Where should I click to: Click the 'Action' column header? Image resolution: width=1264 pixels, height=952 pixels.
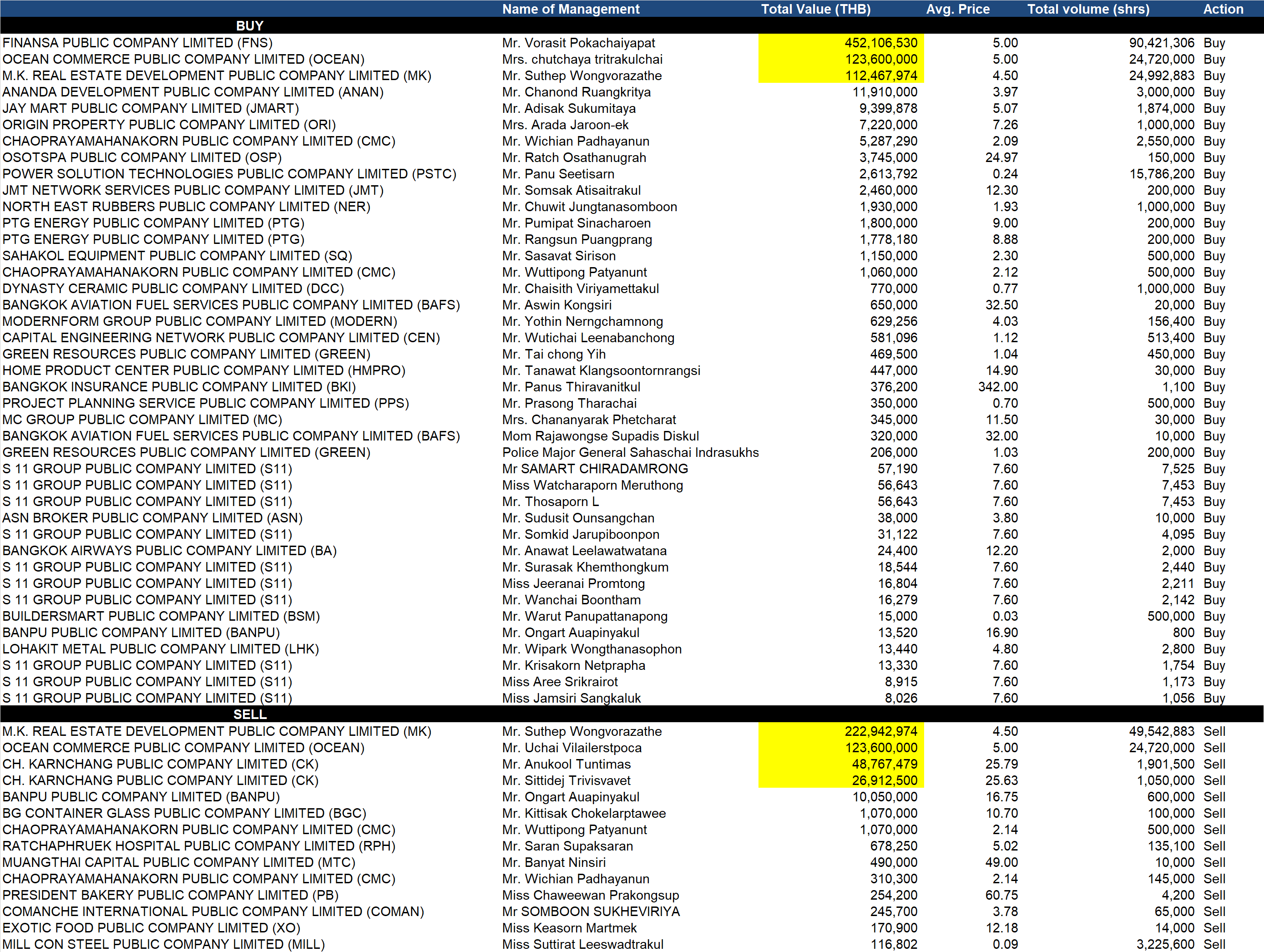coord(1223,9)
